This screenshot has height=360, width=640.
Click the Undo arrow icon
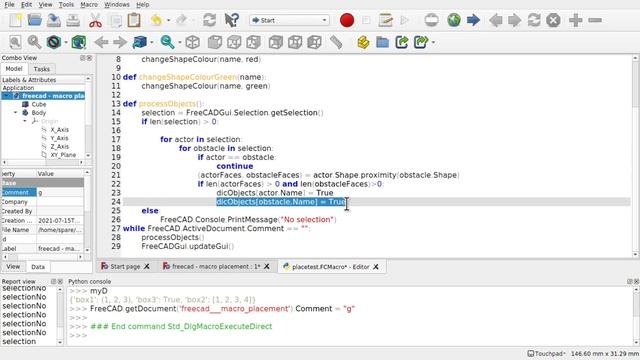[156, 20]
